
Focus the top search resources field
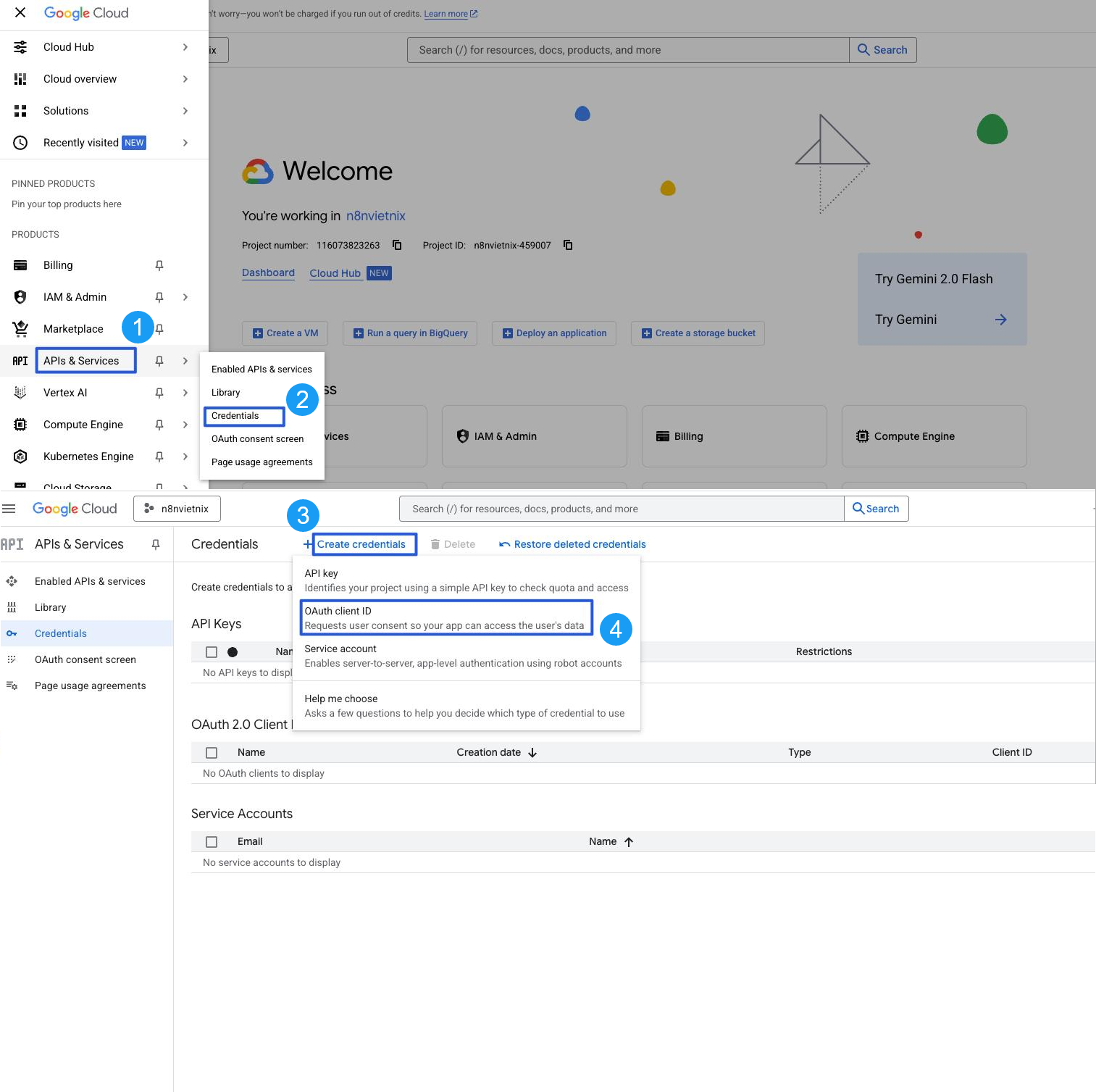(x=628, y=50)
